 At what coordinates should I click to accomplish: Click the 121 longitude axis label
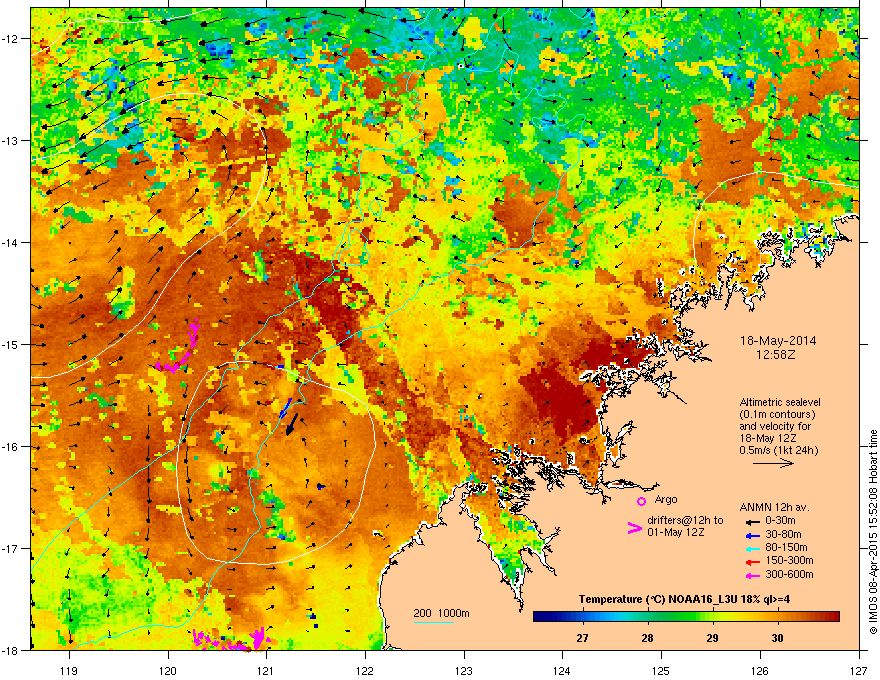267,670
